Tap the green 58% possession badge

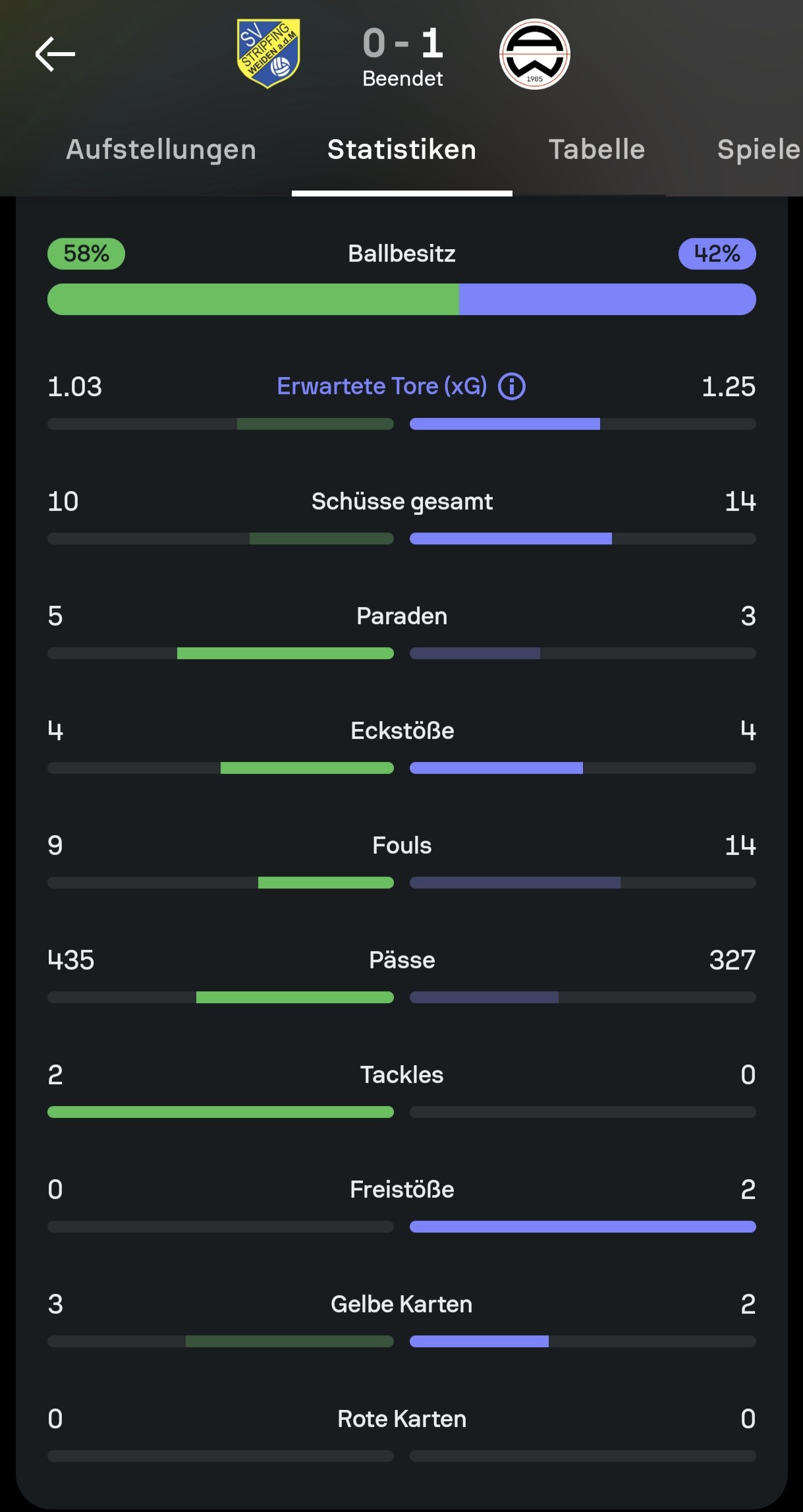[x=86, y=254]
